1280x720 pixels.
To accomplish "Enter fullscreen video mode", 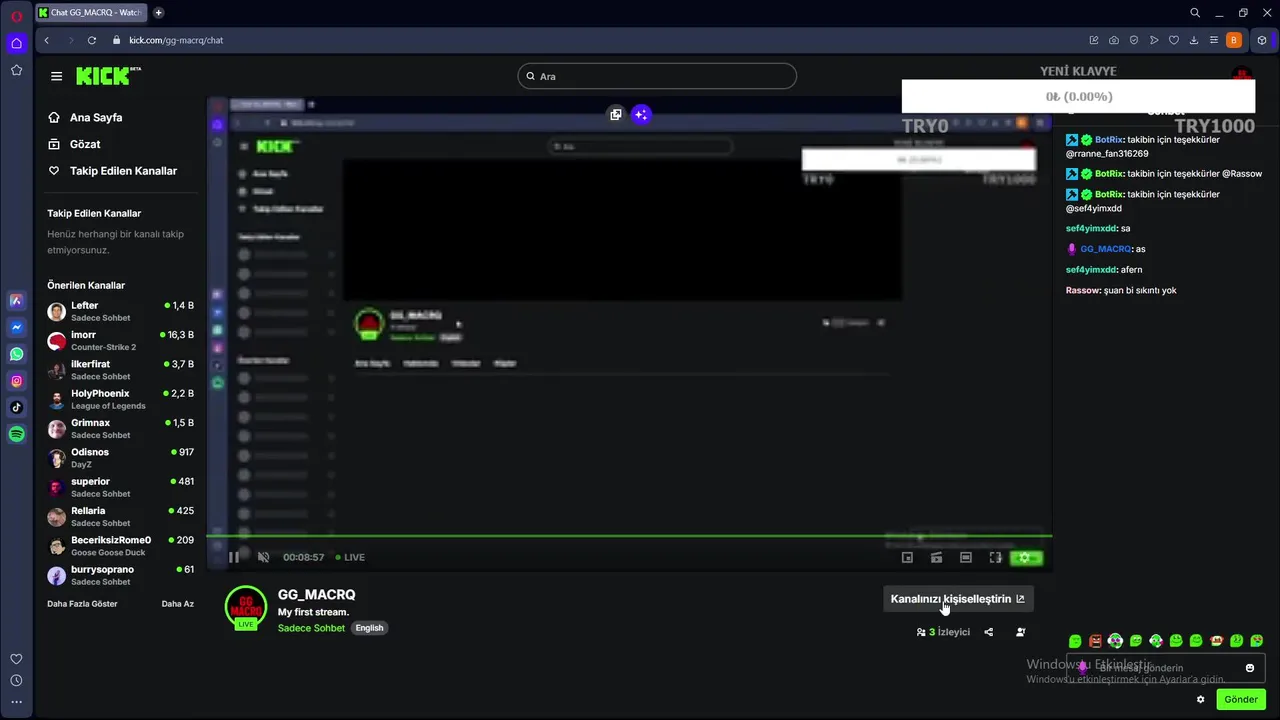I will [x=995, y=558].
